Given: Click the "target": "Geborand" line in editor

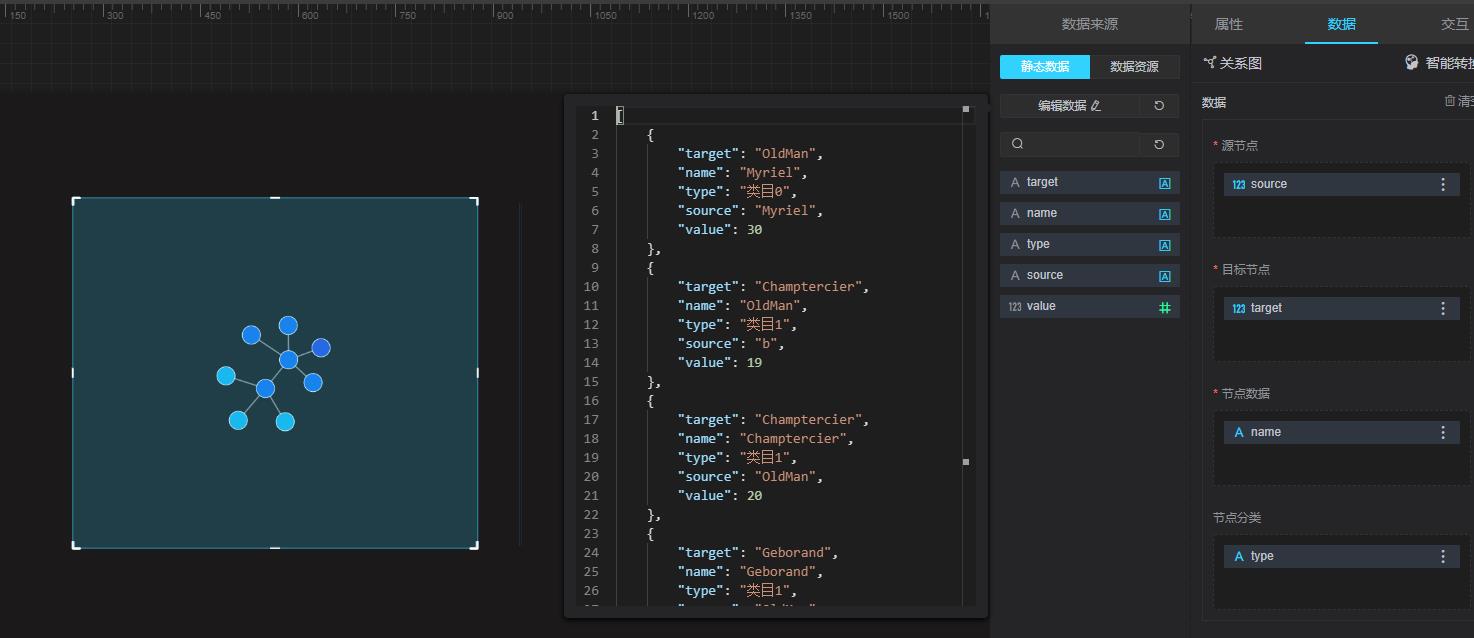Looking at the screenshot, I should tap(758, 553).
